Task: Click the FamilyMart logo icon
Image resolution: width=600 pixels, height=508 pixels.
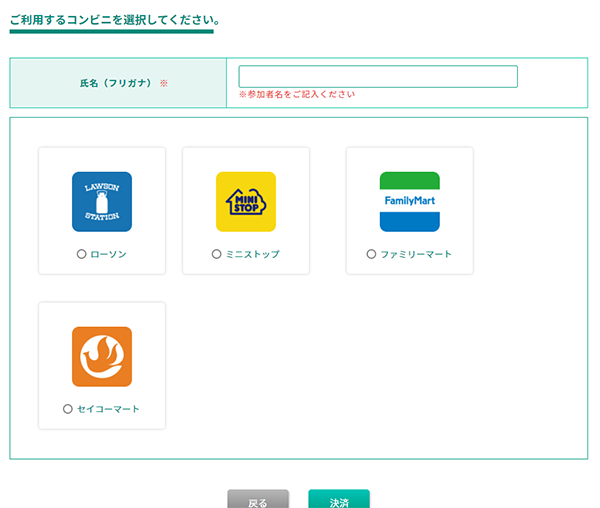Action: [409, 202]
